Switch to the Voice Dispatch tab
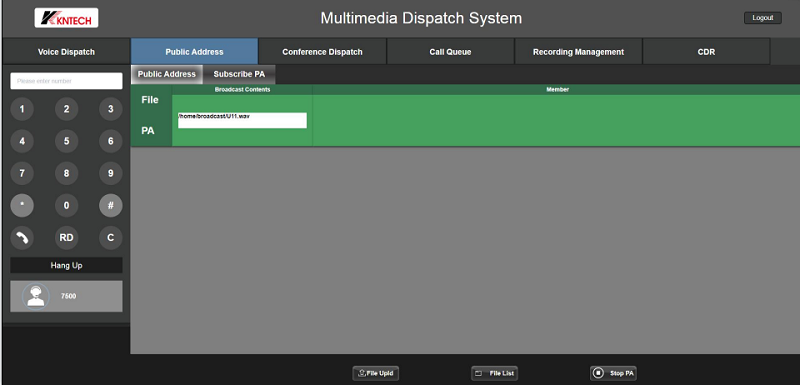Image resolution: width=800 pixels, height=385 pixels. 66,52
